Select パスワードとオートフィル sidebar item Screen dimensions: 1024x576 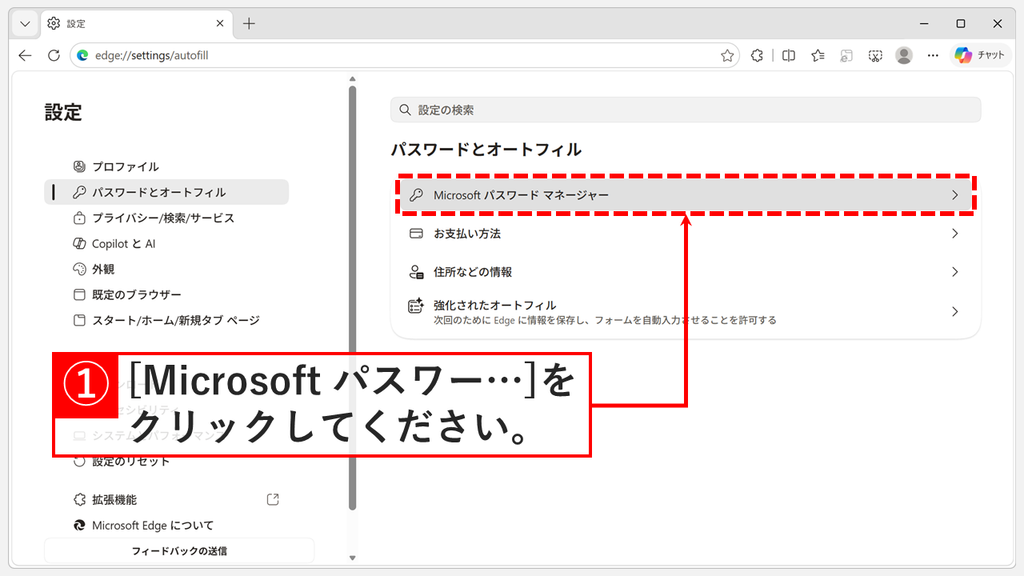(167, 192)
